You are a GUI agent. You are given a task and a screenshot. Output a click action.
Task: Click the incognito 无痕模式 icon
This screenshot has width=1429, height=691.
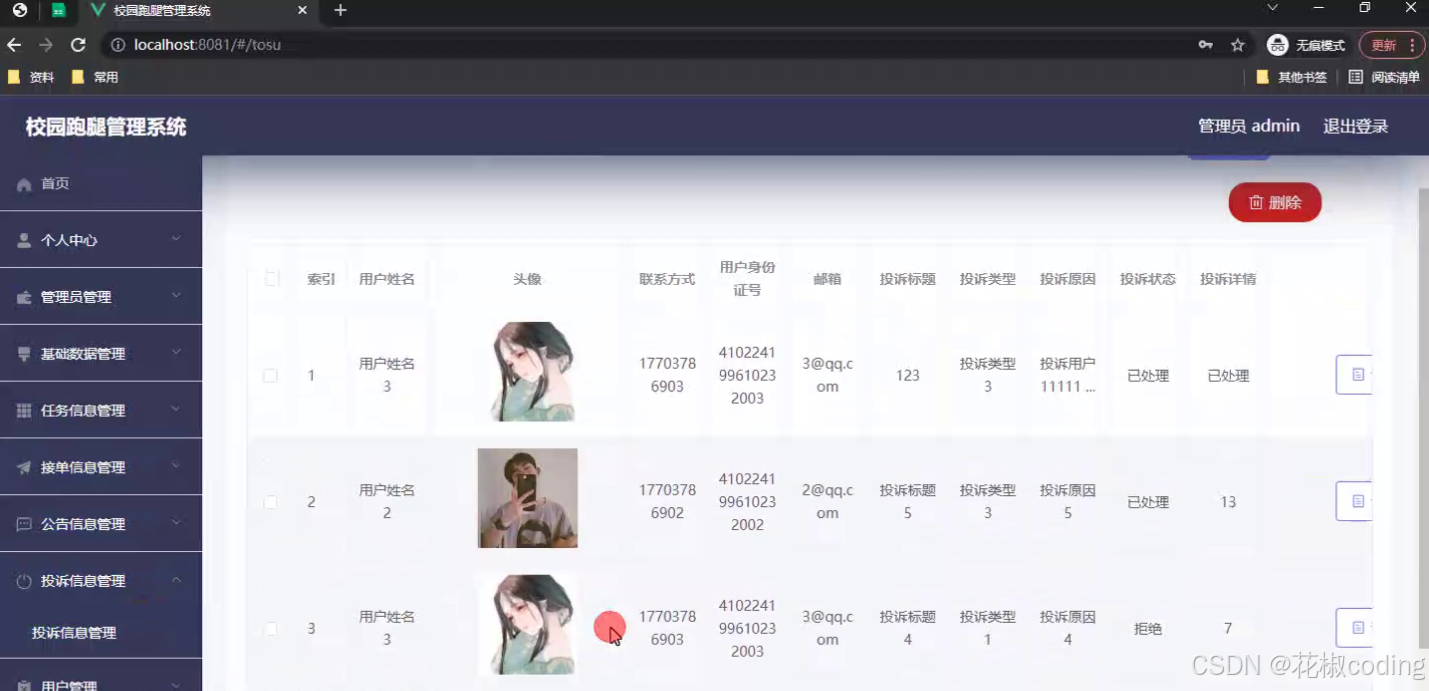[x=1277, y=45]
